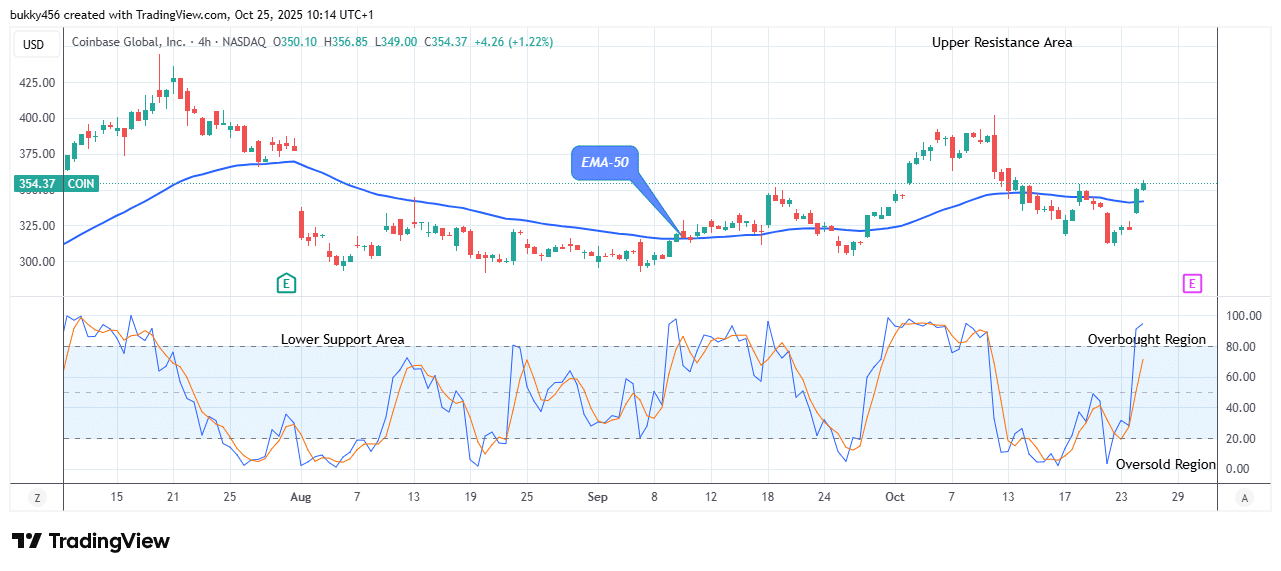Open timezone settings via the Z button
This screenshot has width=1281, height=571.
[x=36, y=497]
